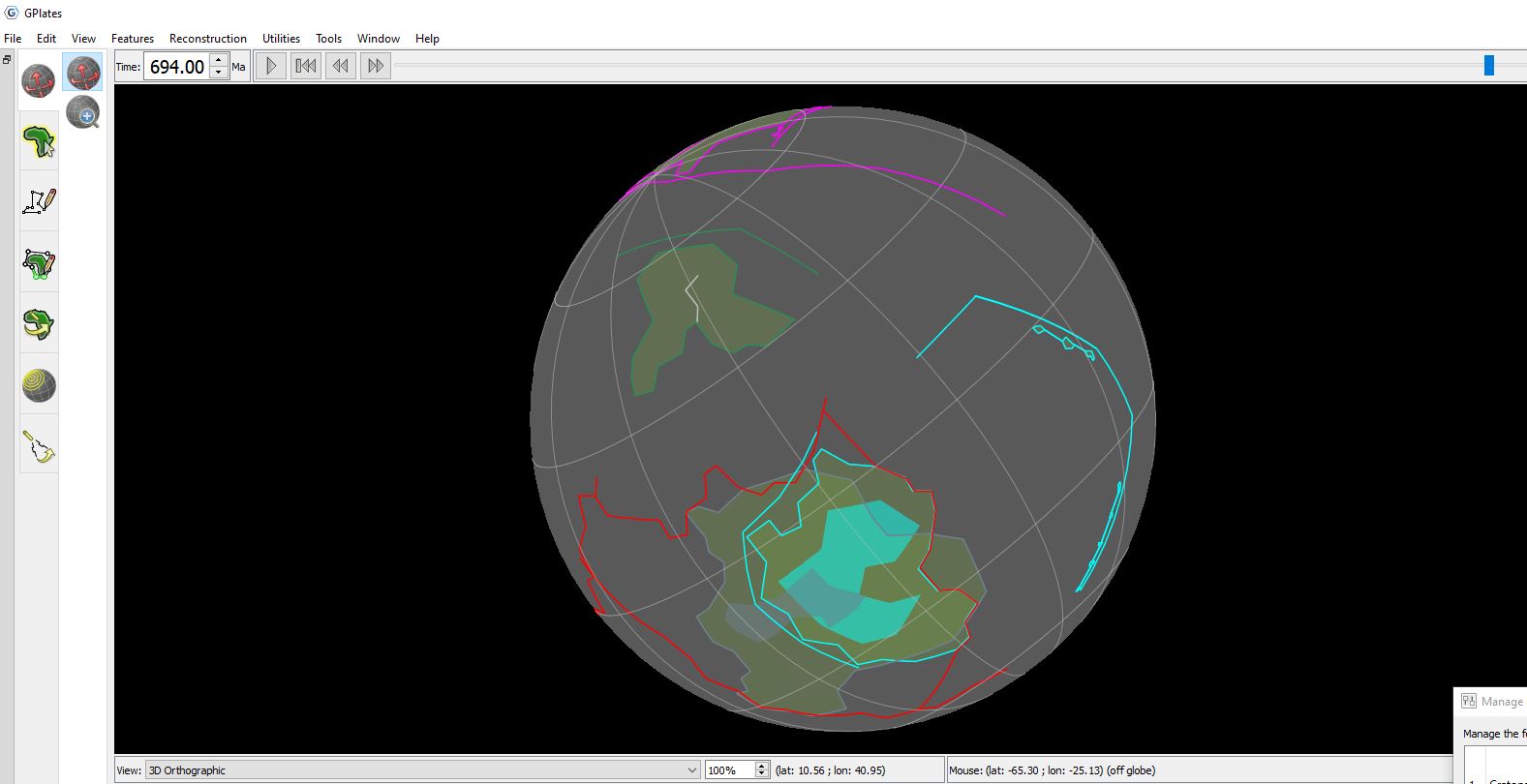Screen dimensions: 1527x784
Task: Expand the 3D Orthographic view dropdown
Action: tap(691, 770)
